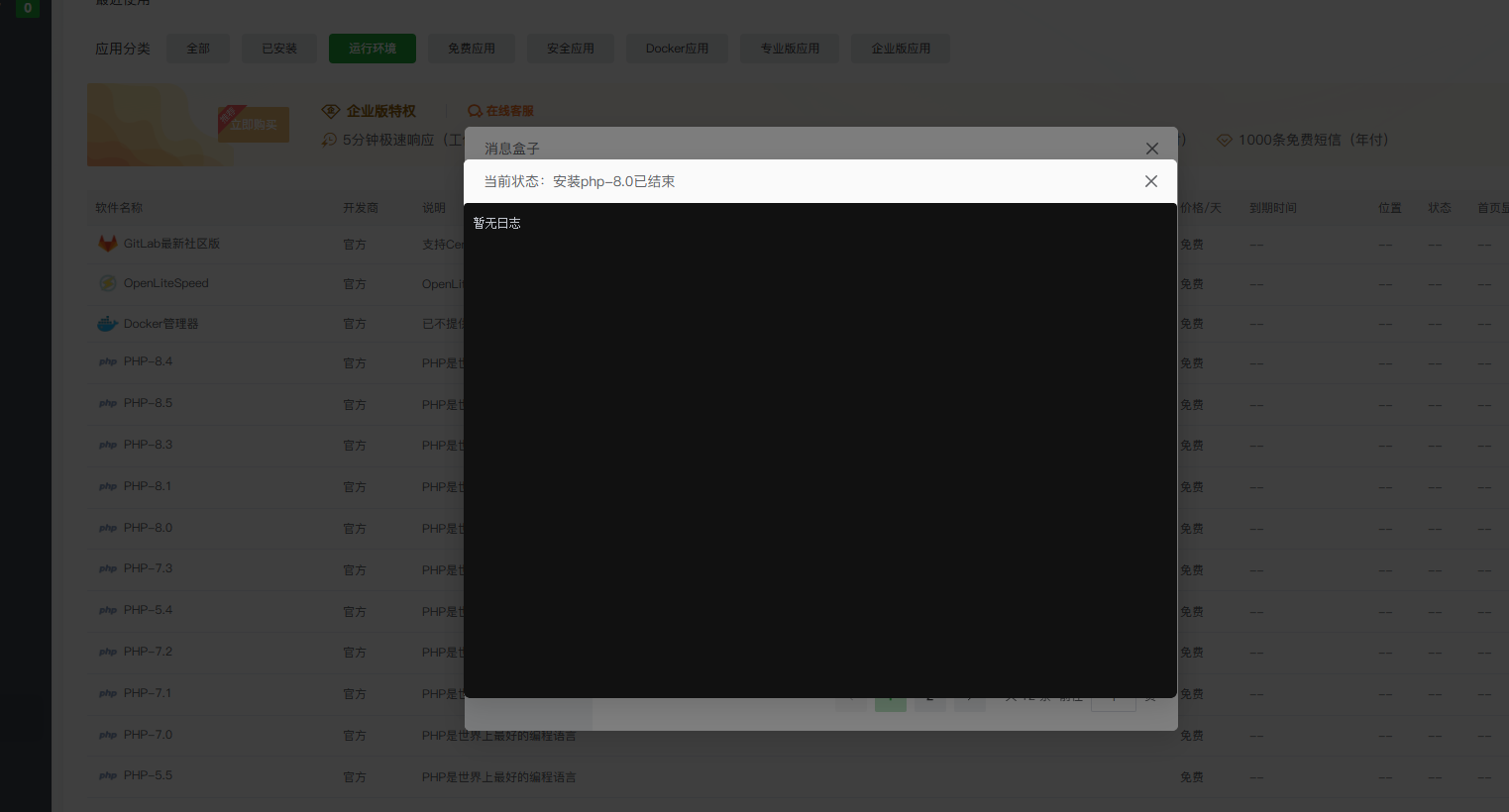
Task: Click the Docker whale icon
Action: pos(108,324)
